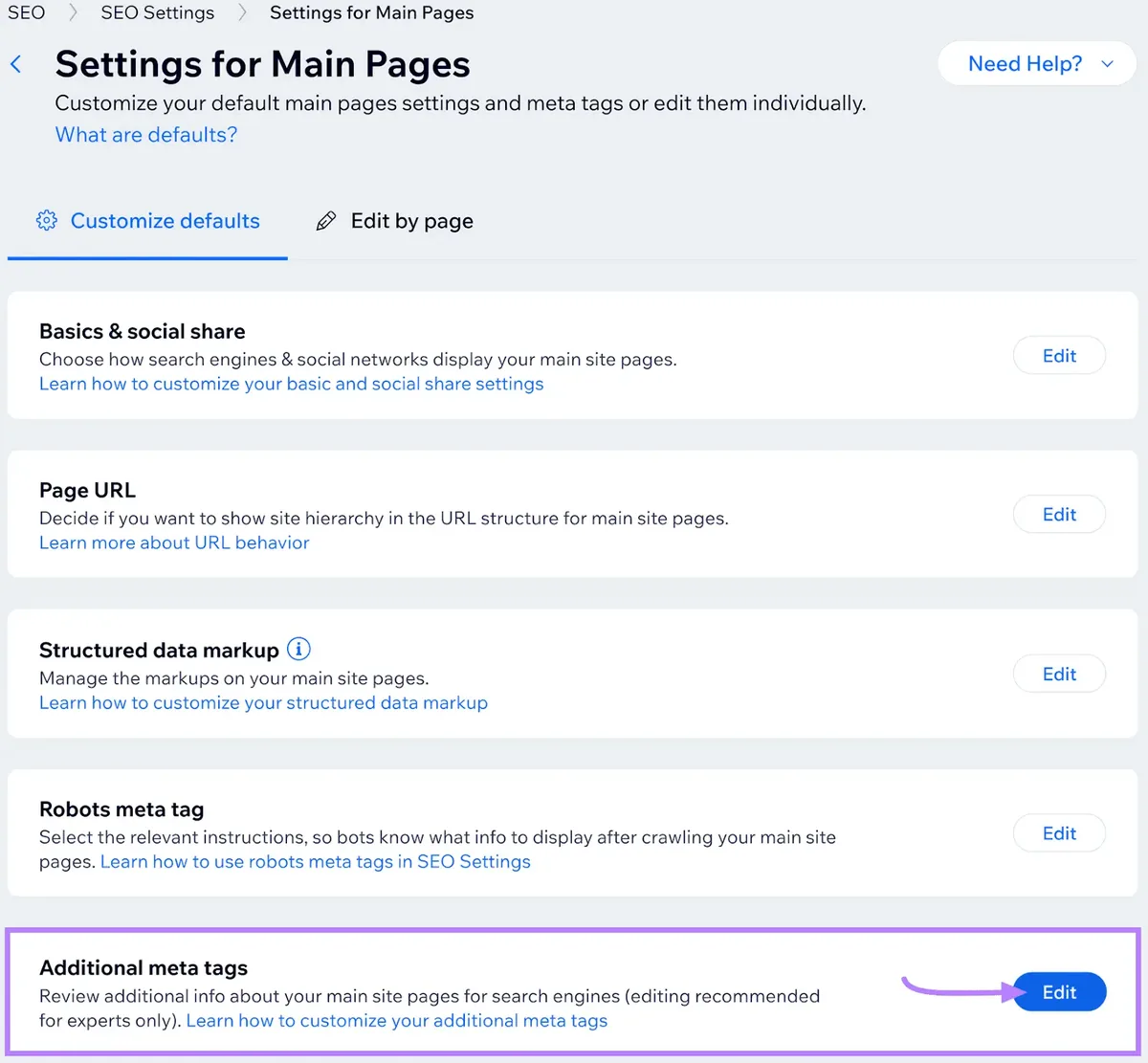Viewport: 1148px width, 1063px height.
Task: Open Learn more about URL behavior link
Action: tap(174, 543)
